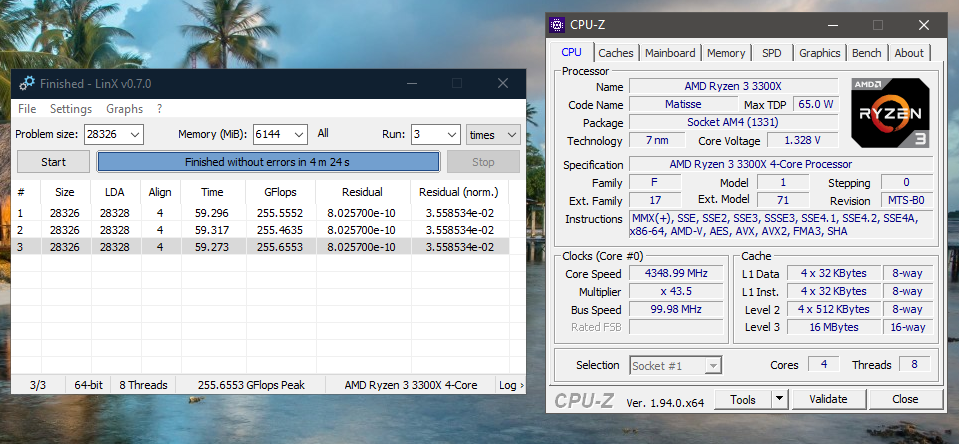This screenshot has width=959, height=444.
Task: Click the GFlops column header
Action: tap(281, 192)
